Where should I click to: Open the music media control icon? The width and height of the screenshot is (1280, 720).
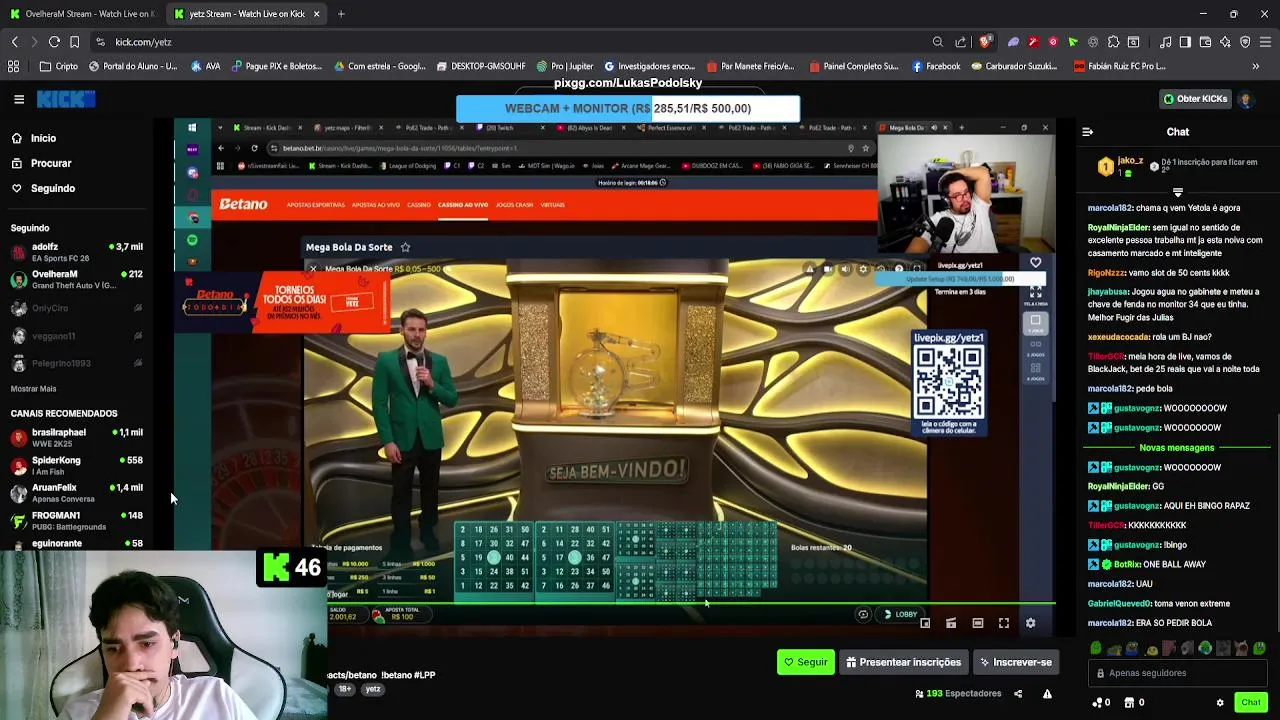(x=1165, y=42)
